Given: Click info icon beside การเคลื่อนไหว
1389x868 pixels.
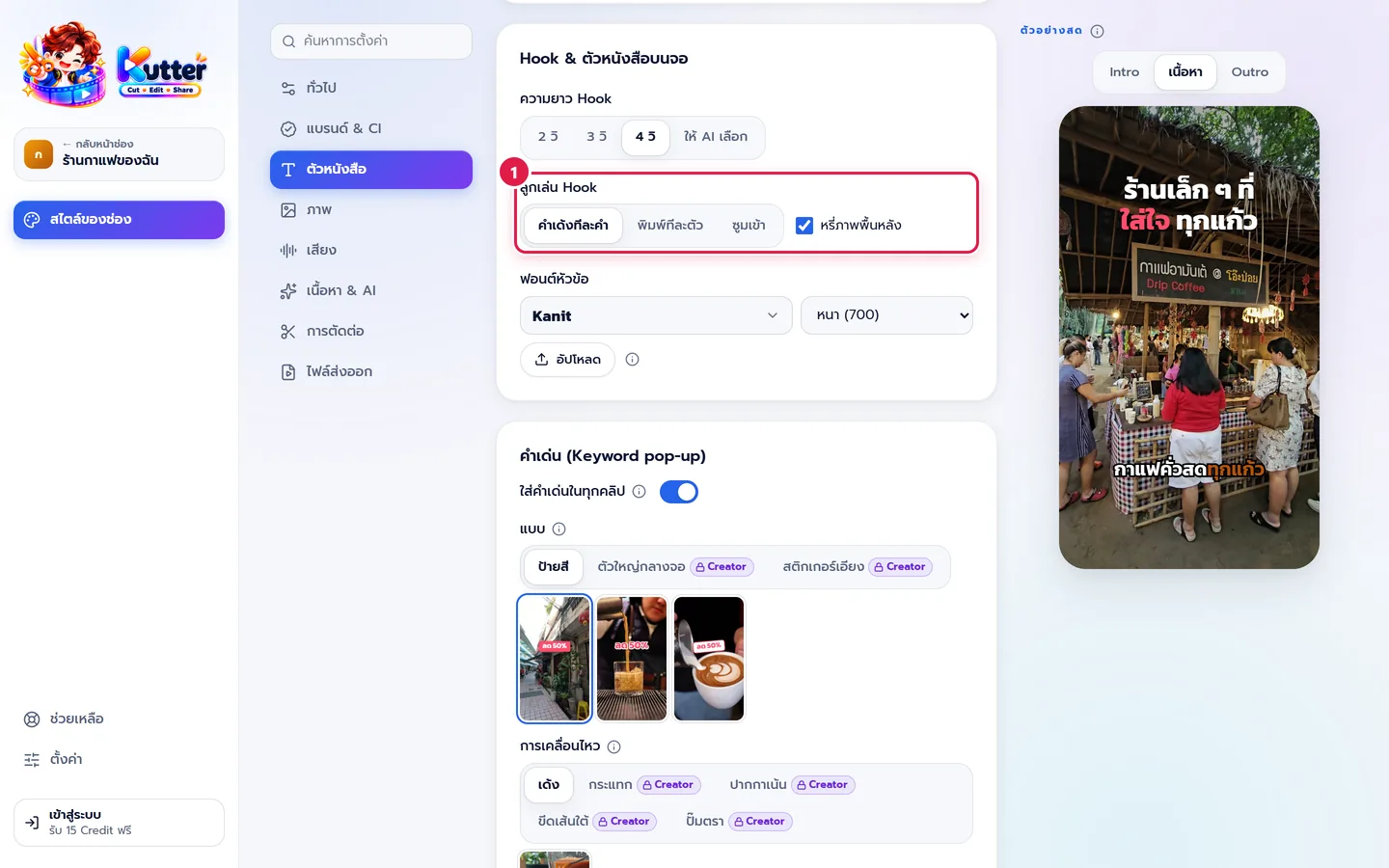Looking at the screenshot, I should [x=614, y=746].
